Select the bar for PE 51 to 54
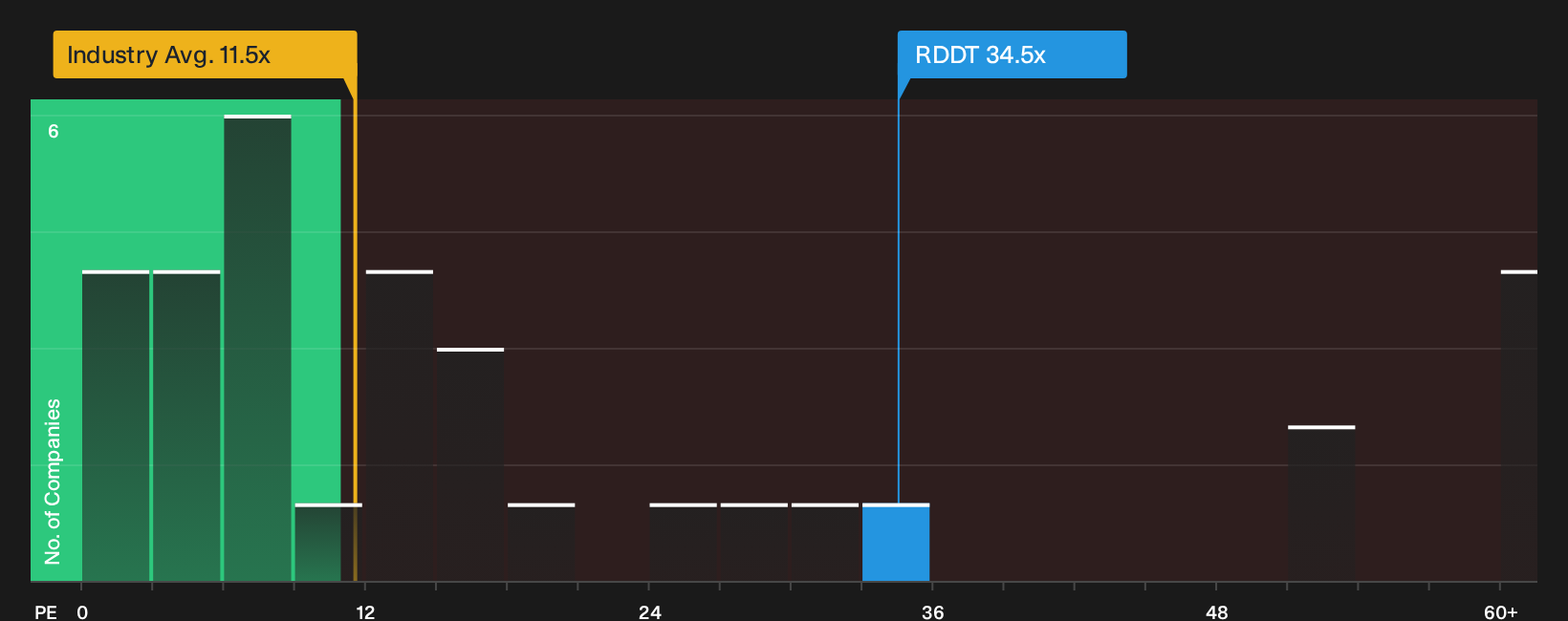Screen dimensions: 1568x621 pyautogui.click(x=1321, y=503)
